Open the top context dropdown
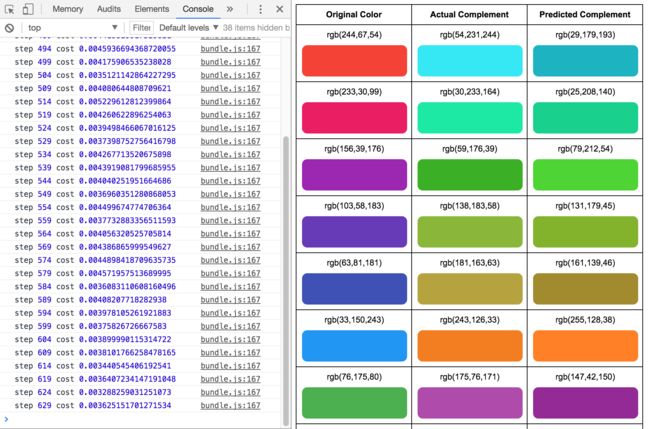This screenshot has height=429, width=650. tap(73, 28)
